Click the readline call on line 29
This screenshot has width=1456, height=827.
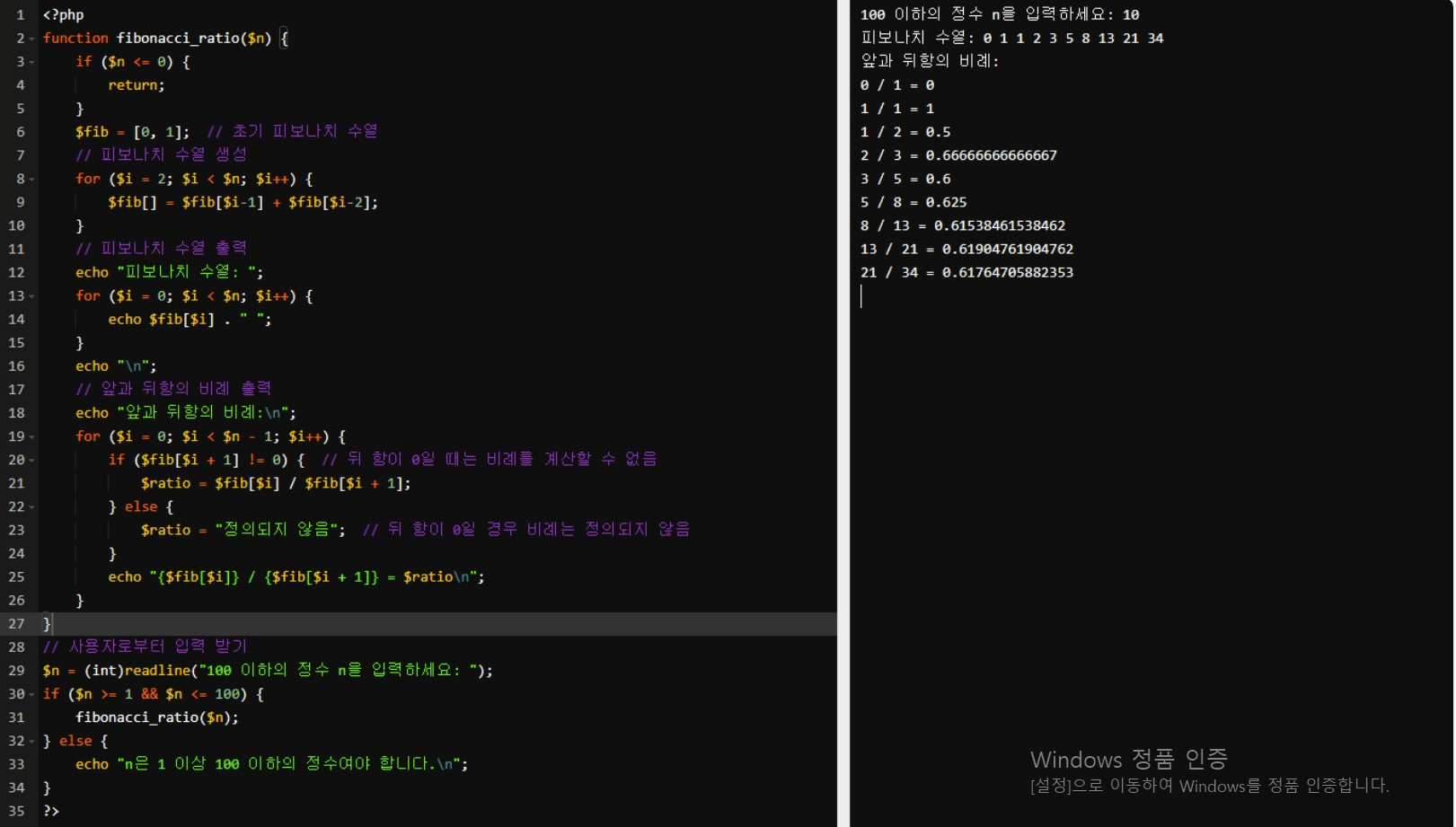157,671
